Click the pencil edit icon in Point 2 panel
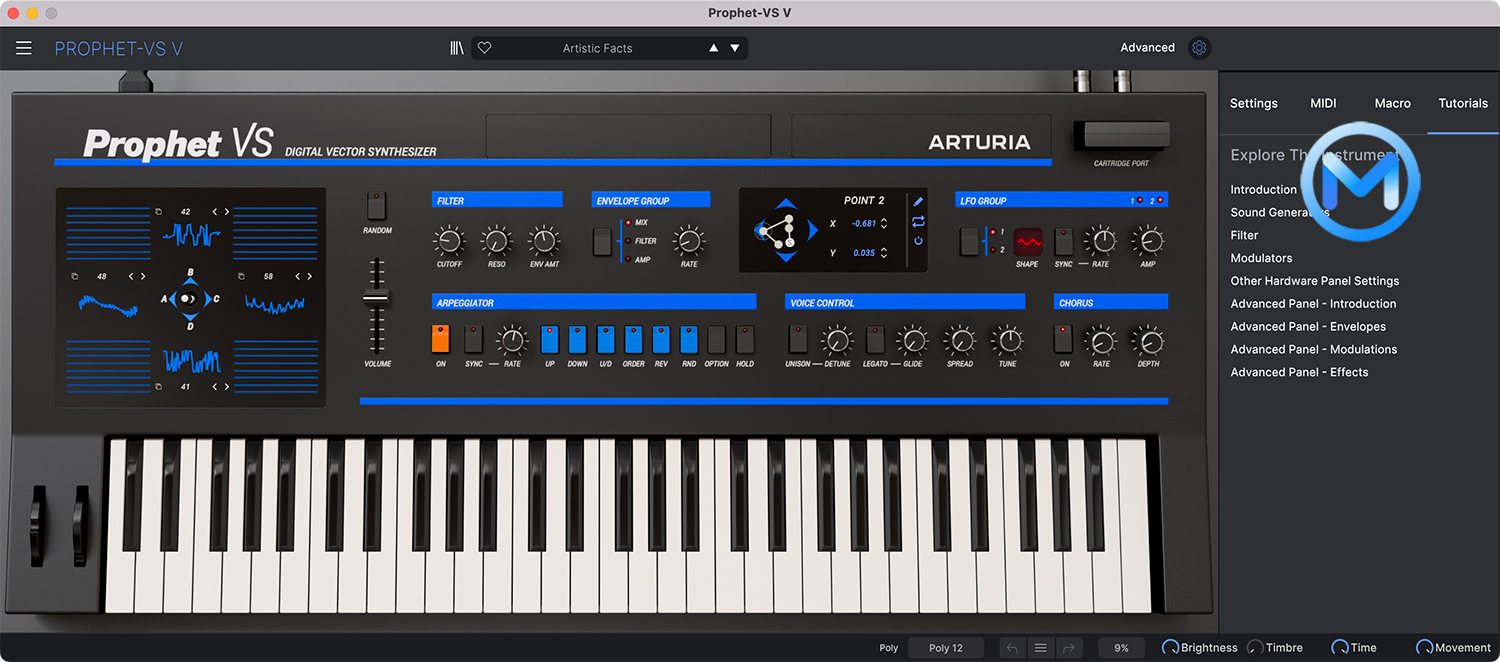1500x662 pixels. pyautogui.click(x=919, y=200)
